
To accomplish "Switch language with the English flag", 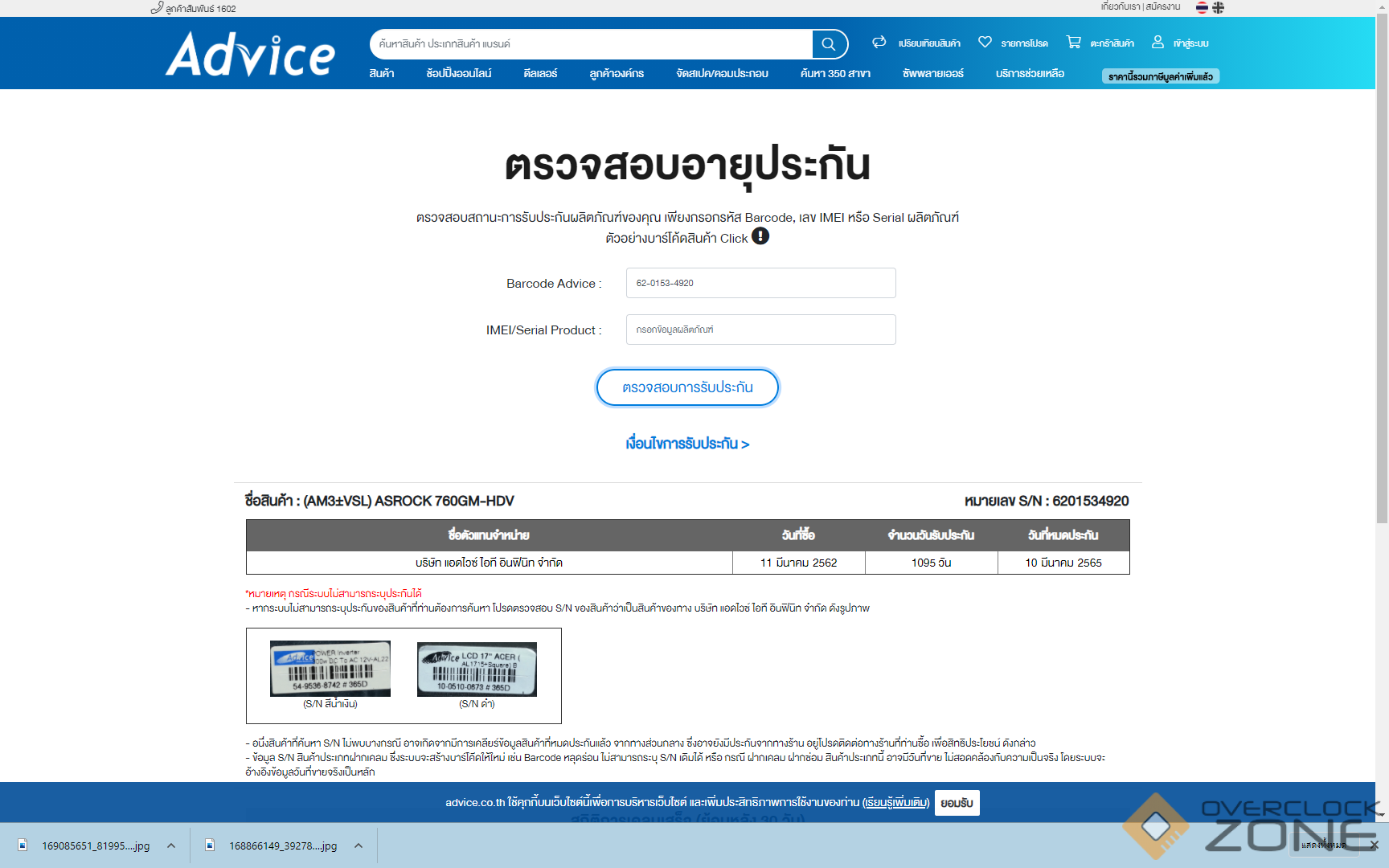I will (x=1219, y=7).
